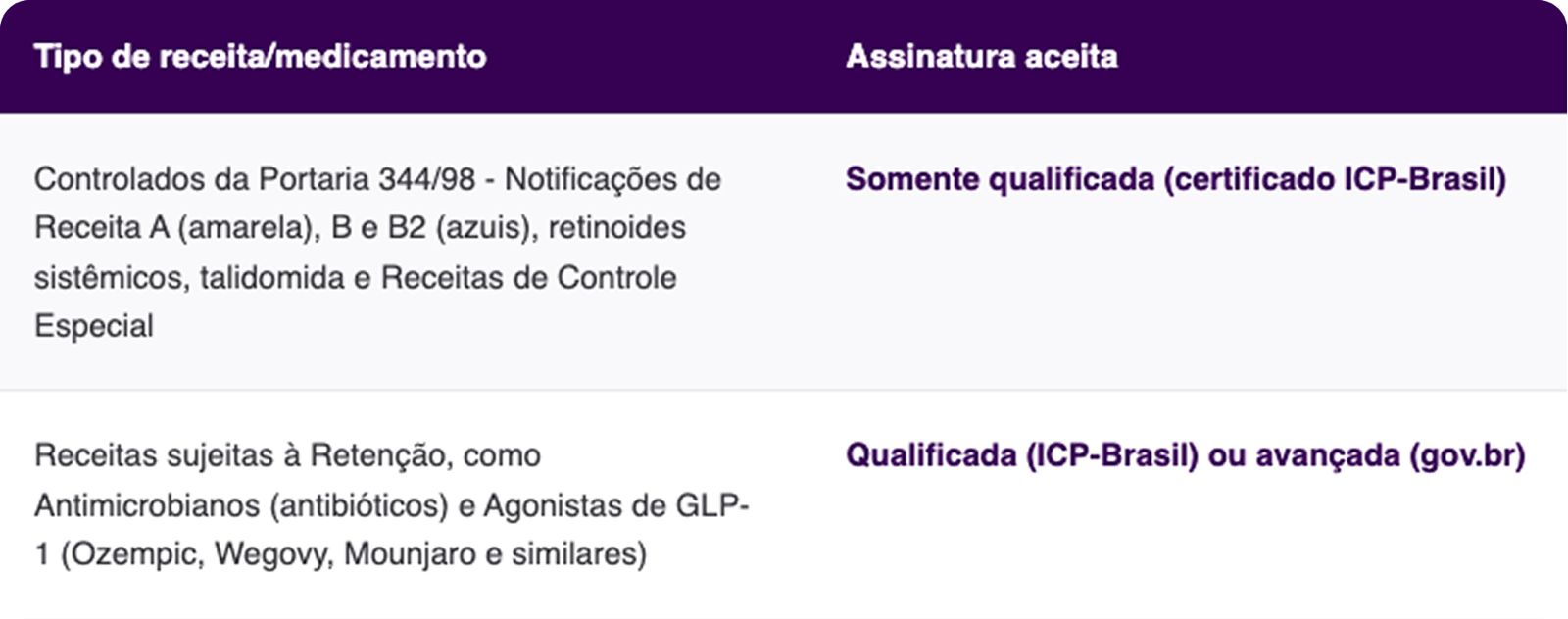Click '(gov.br)' in the second row signature
The image size is (1568, 619).
click(1467, 455)
